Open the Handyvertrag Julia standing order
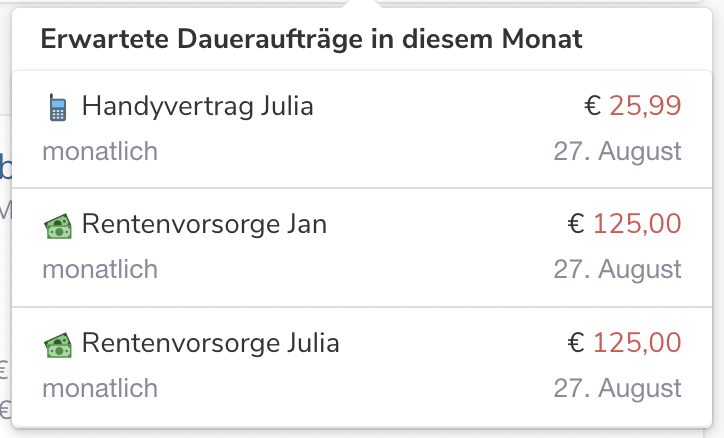724x438 pixels. coord(362,129)
